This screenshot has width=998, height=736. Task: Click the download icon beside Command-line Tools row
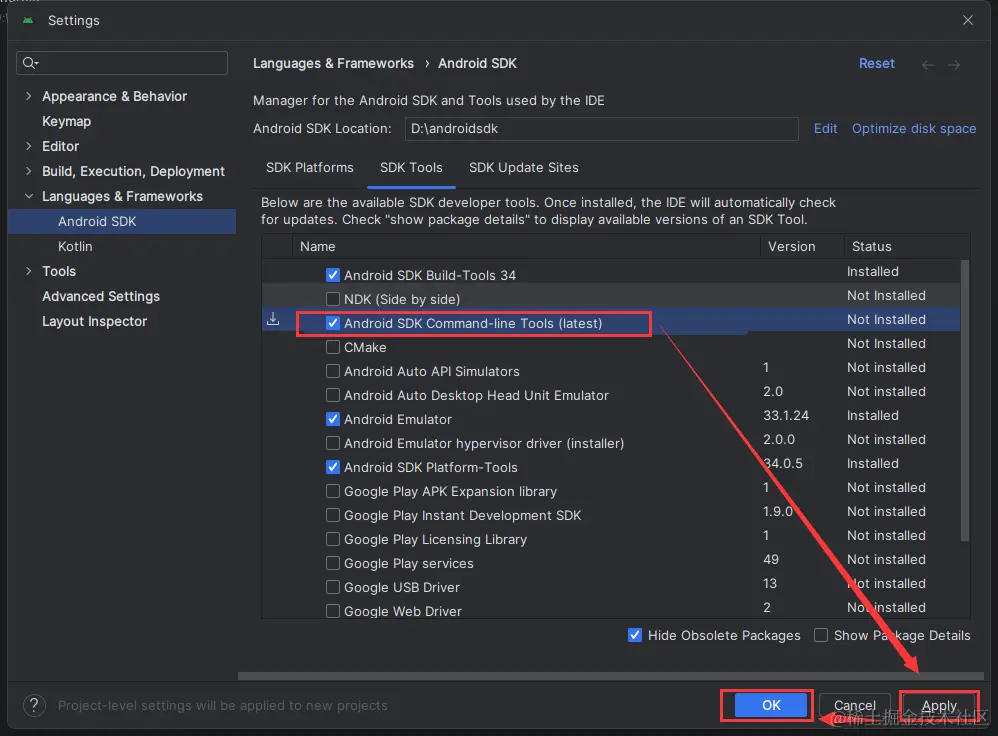click(x=273, y=319)
